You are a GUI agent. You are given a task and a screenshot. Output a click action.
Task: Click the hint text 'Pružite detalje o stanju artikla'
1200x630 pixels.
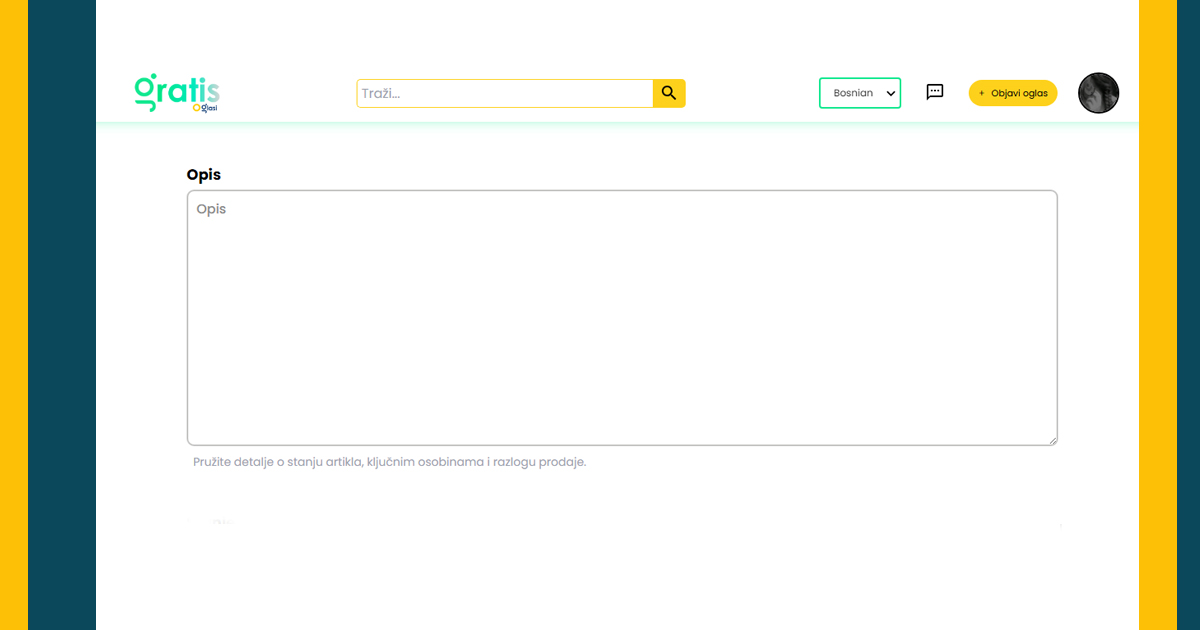pos(277,462)
